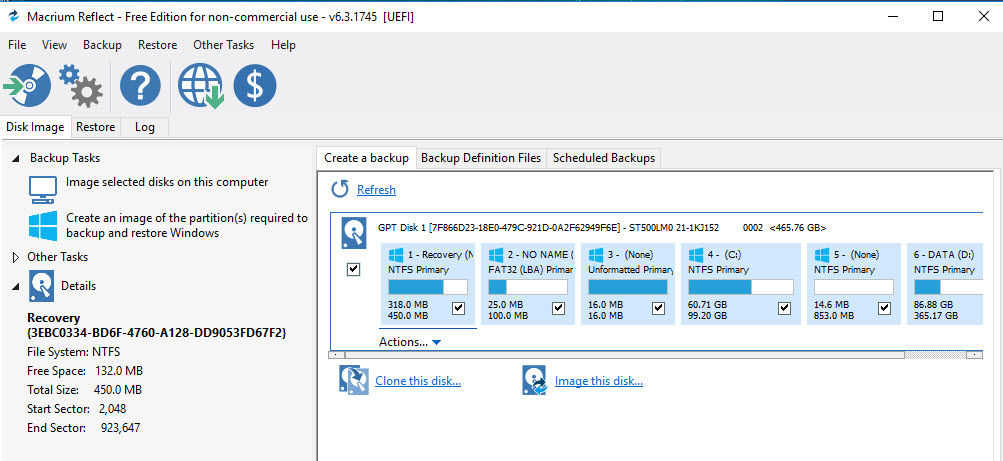This screenshot has width=1003, height=461.
Task: Click Windows flag icon on Recovery partition
Action: click(396, 254)
